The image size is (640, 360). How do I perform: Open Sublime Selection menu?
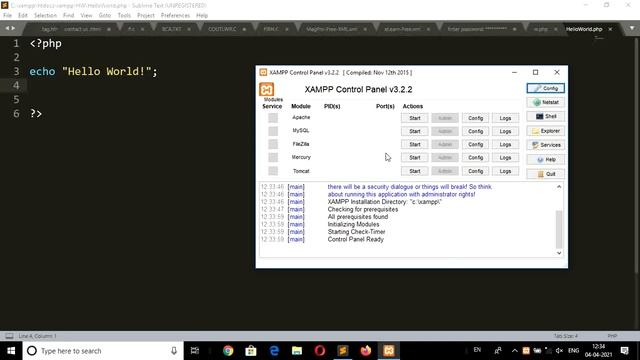[x=45, y=16]
